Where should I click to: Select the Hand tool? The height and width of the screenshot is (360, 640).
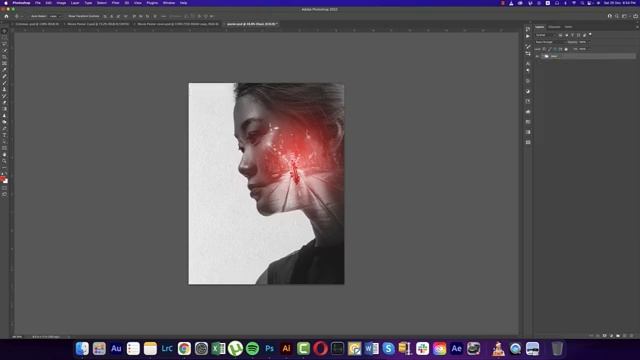4,155
